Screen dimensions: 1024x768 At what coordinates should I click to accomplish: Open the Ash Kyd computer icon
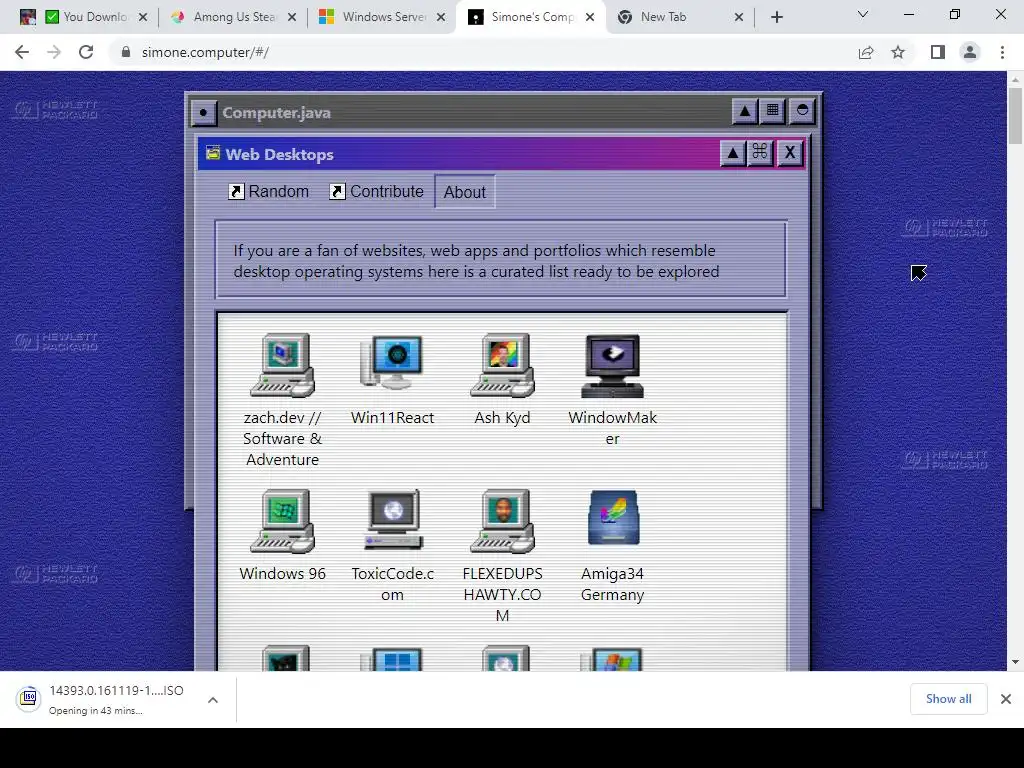click(502, 365)
